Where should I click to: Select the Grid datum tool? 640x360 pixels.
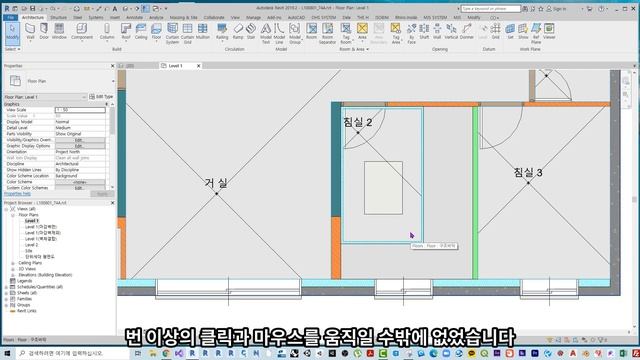point(496,32)
